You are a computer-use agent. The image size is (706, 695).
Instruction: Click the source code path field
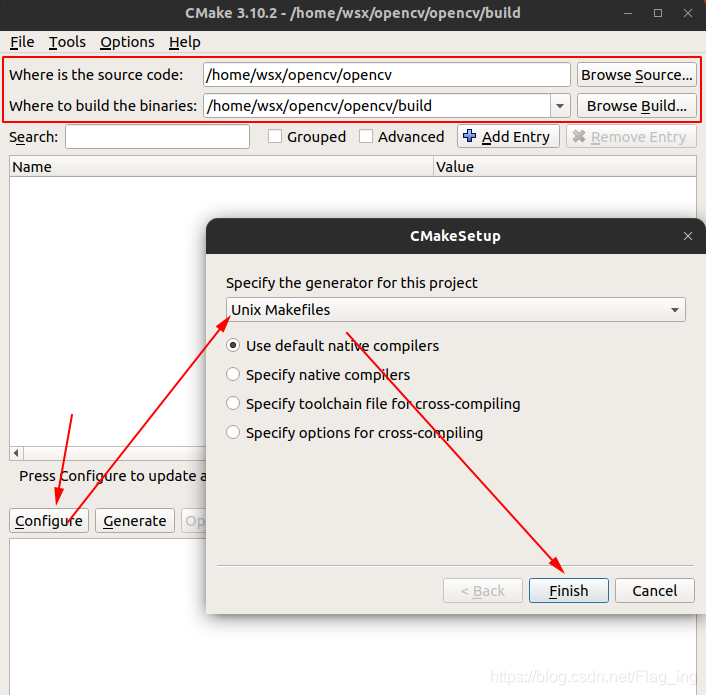point(387,75)
